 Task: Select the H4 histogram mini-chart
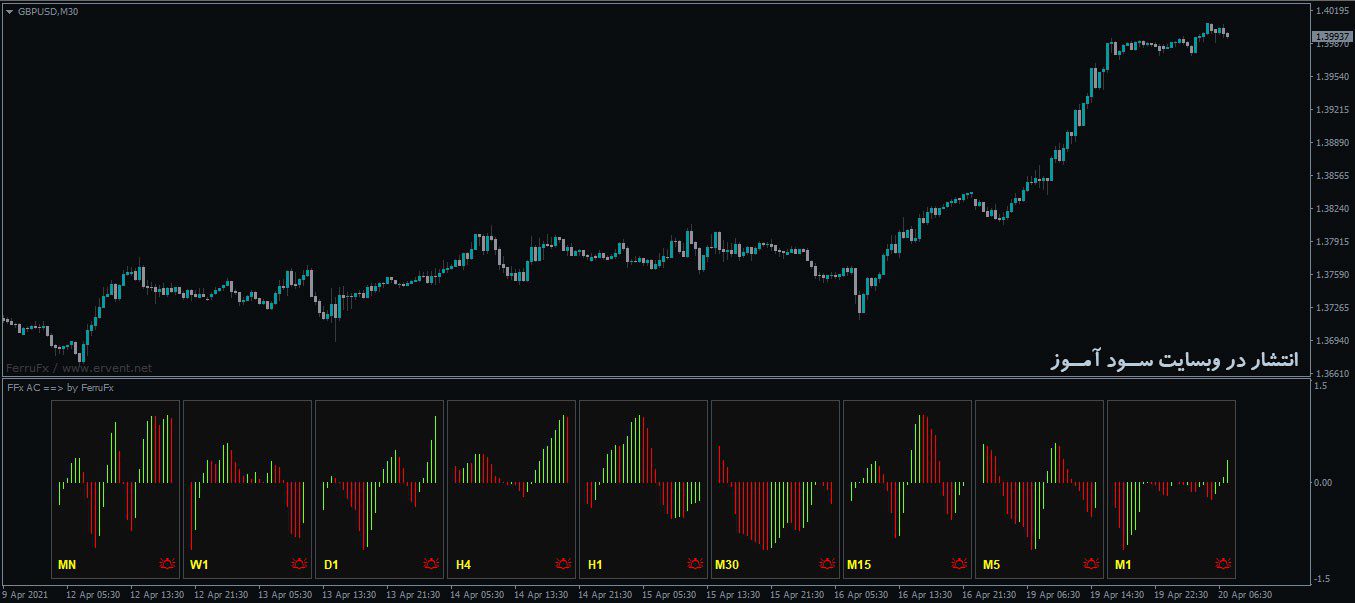pos(511,489)
